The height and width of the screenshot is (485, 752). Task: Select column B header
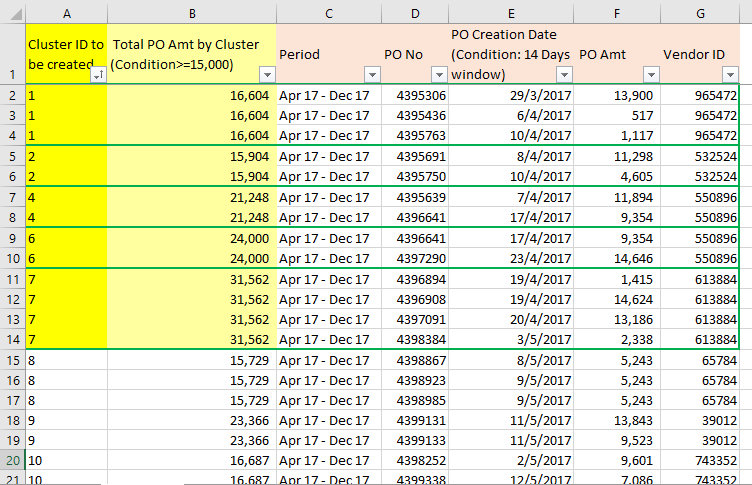pyautogui.click(x=191, y=12)
